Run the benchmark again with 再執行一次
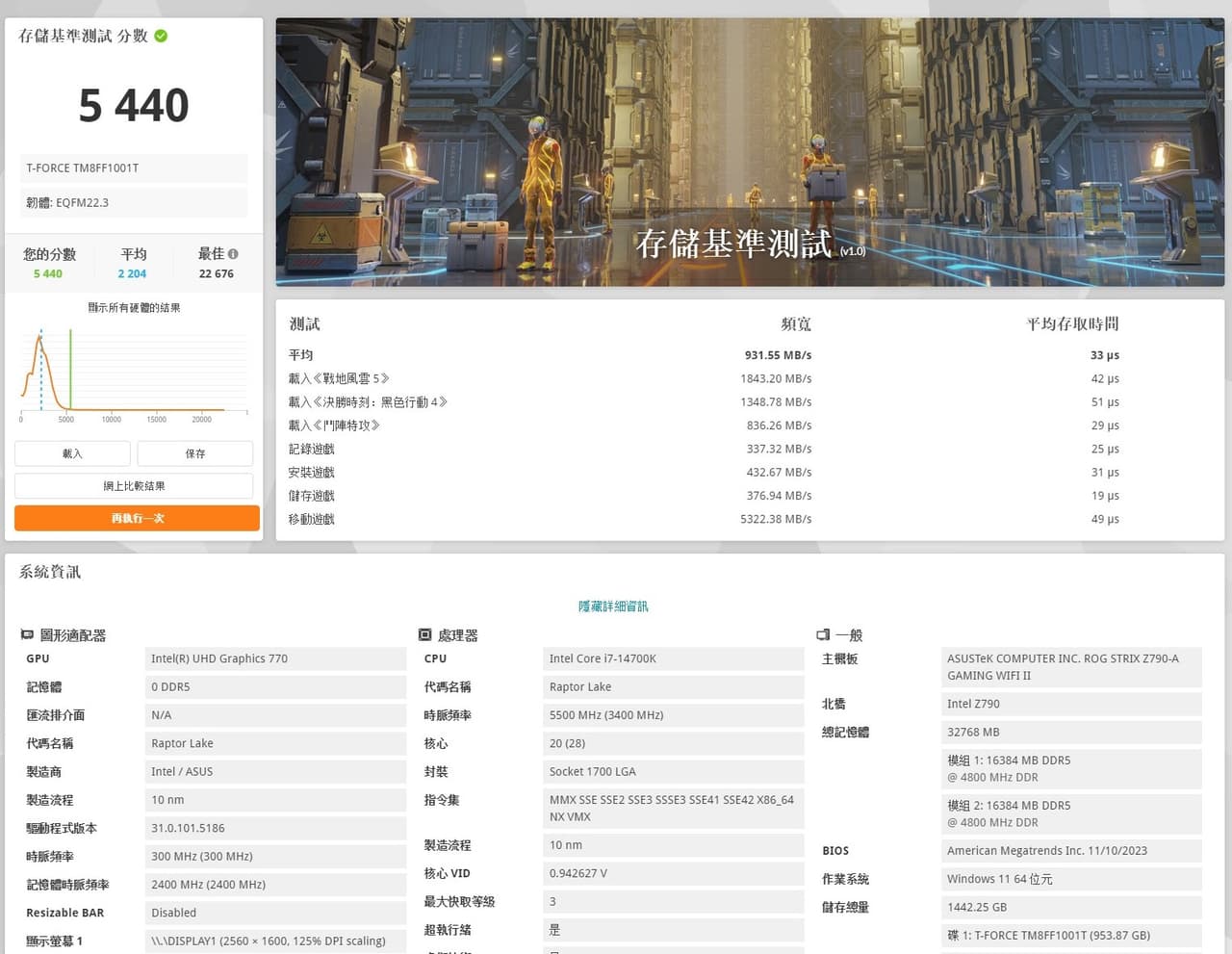Screen dimensions: 1232x954 point(137,518)
